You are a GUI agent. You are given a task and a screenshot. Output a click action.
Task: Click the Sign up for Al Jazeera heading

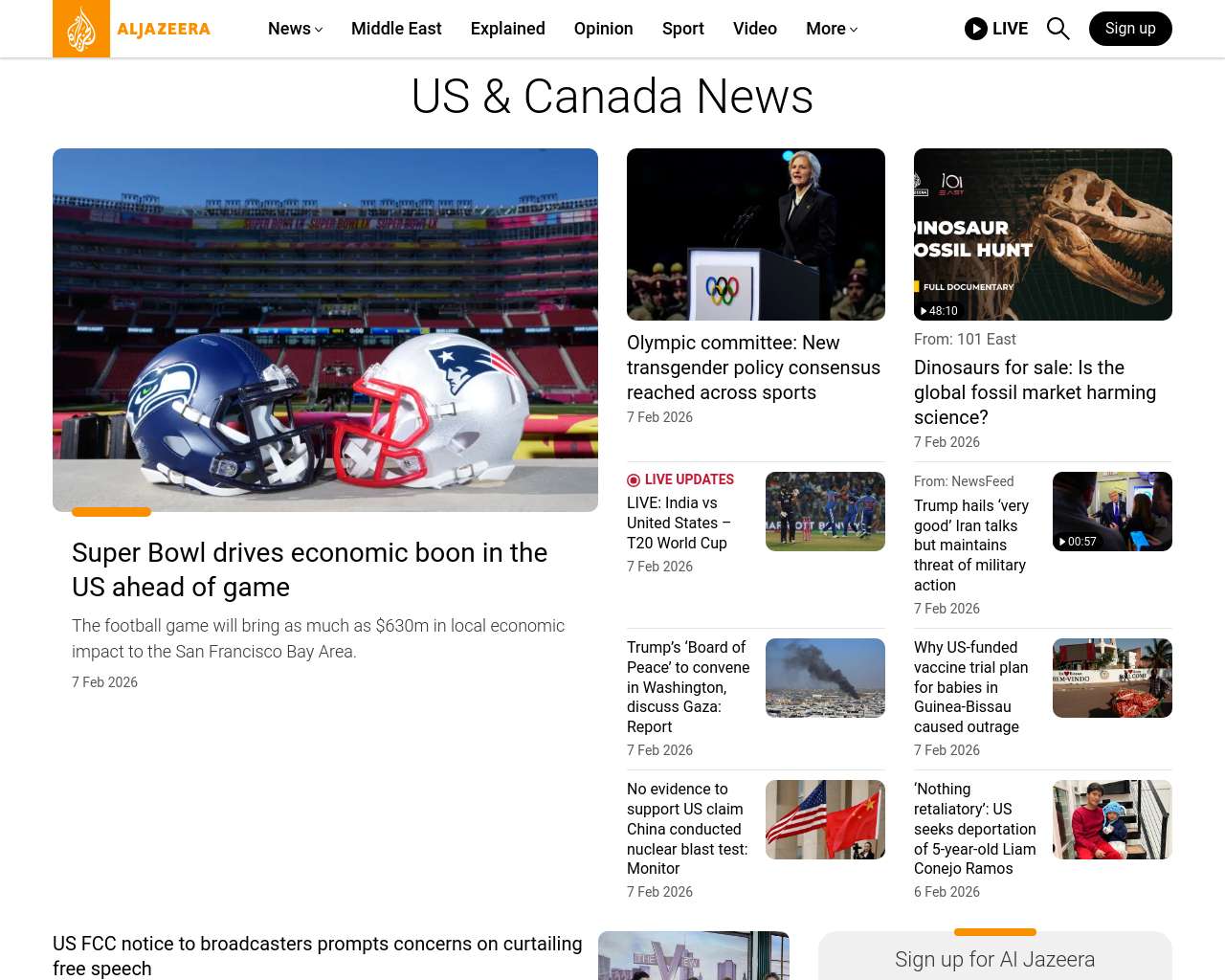(x=995, y=960)
